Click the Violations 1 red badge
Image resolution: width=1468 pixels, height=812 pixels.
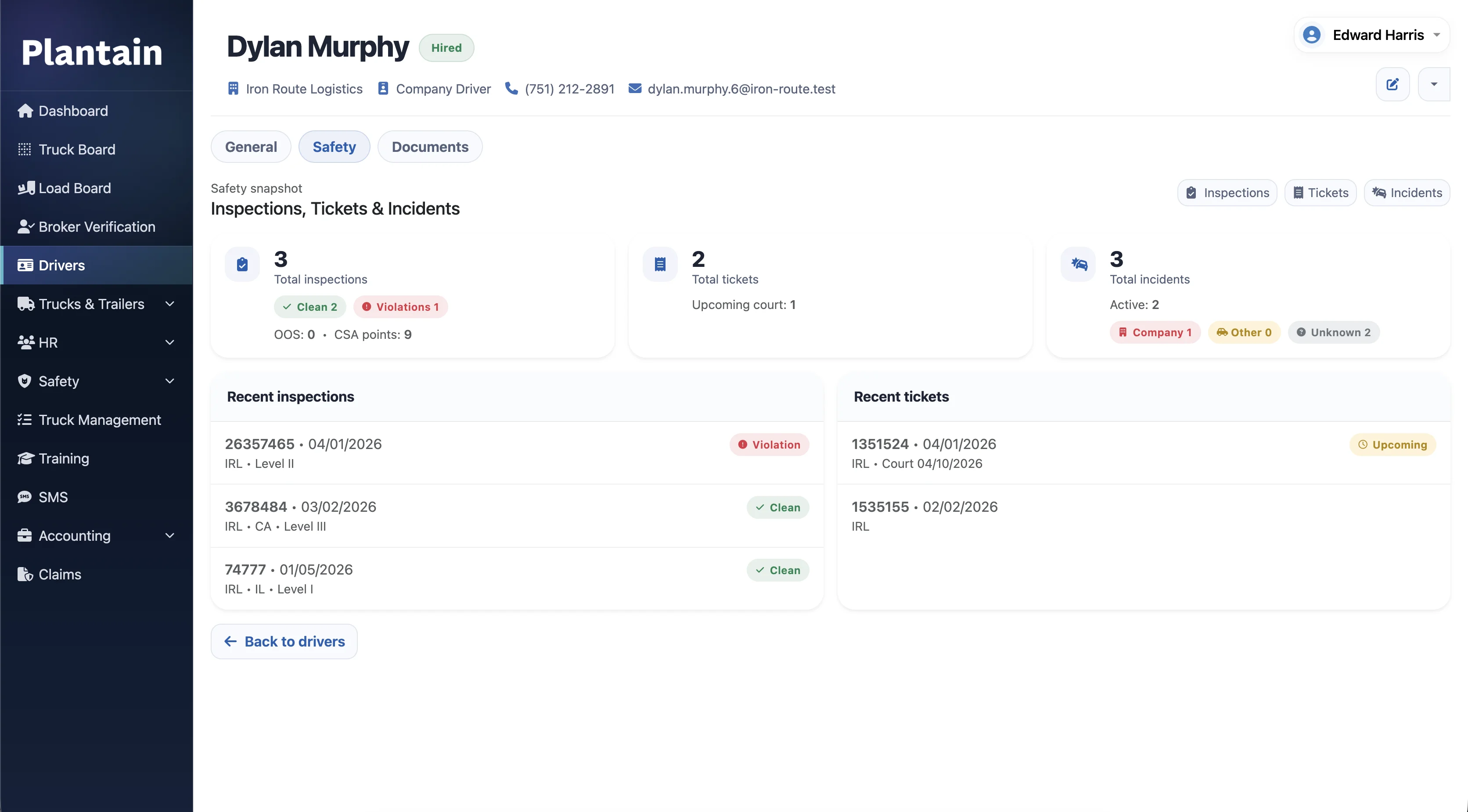[x=401, y=306]
